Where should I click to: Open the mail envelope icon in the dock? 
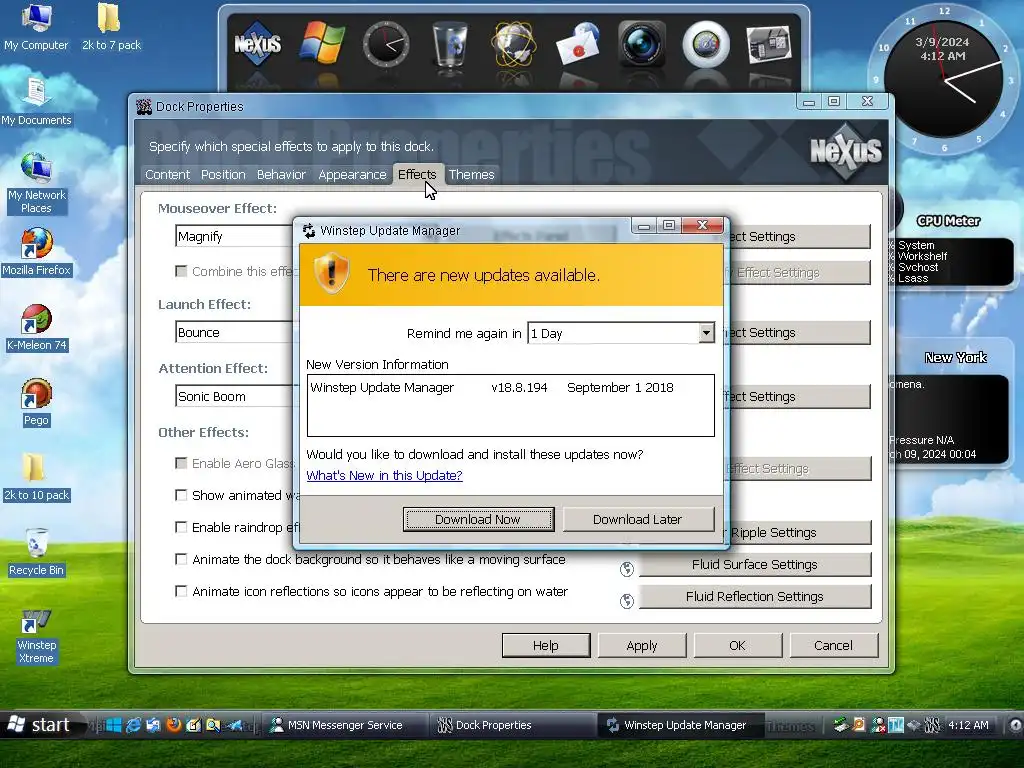(578, 44)
